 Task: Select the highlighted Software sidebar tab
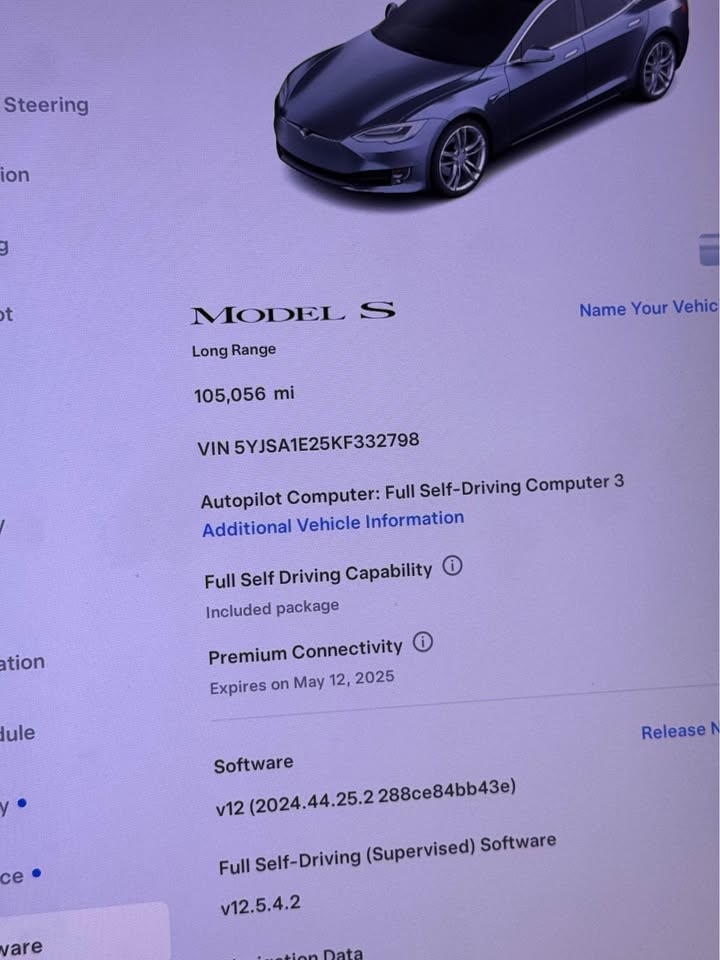[84, 931]
